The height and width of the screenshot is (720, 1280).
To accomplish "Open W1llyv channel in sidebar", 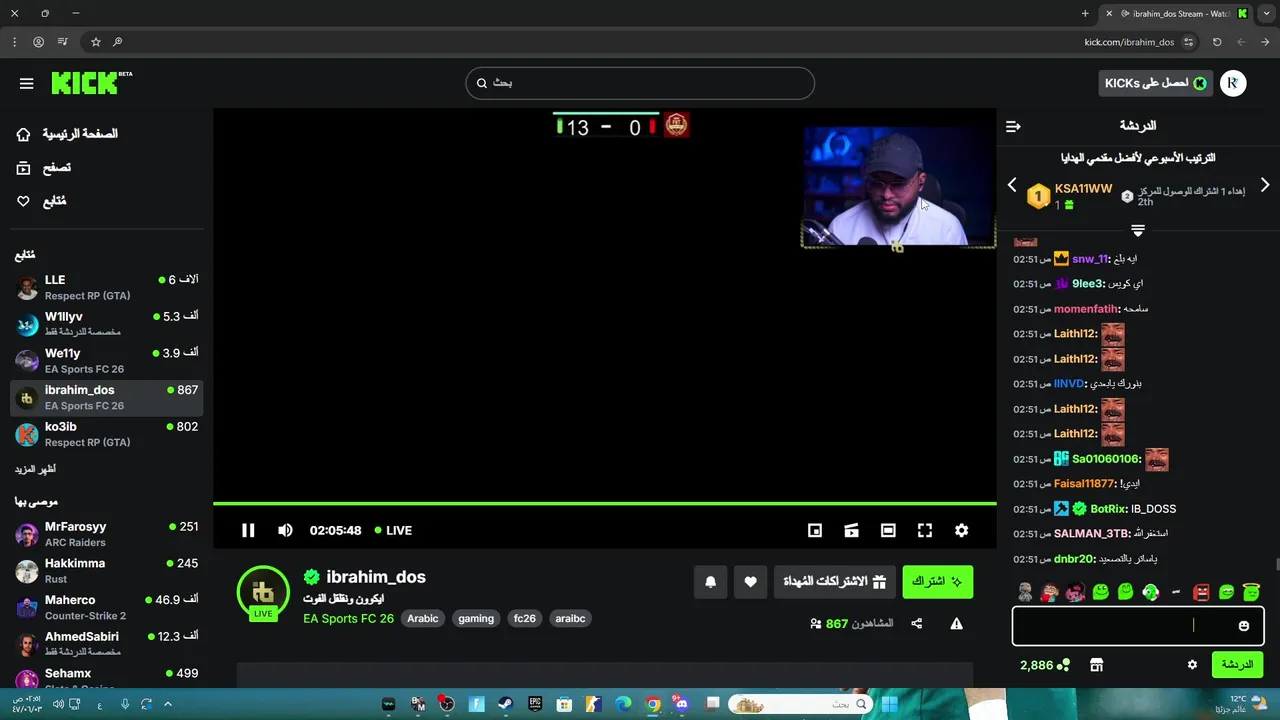I will click(x=107, y=324).
